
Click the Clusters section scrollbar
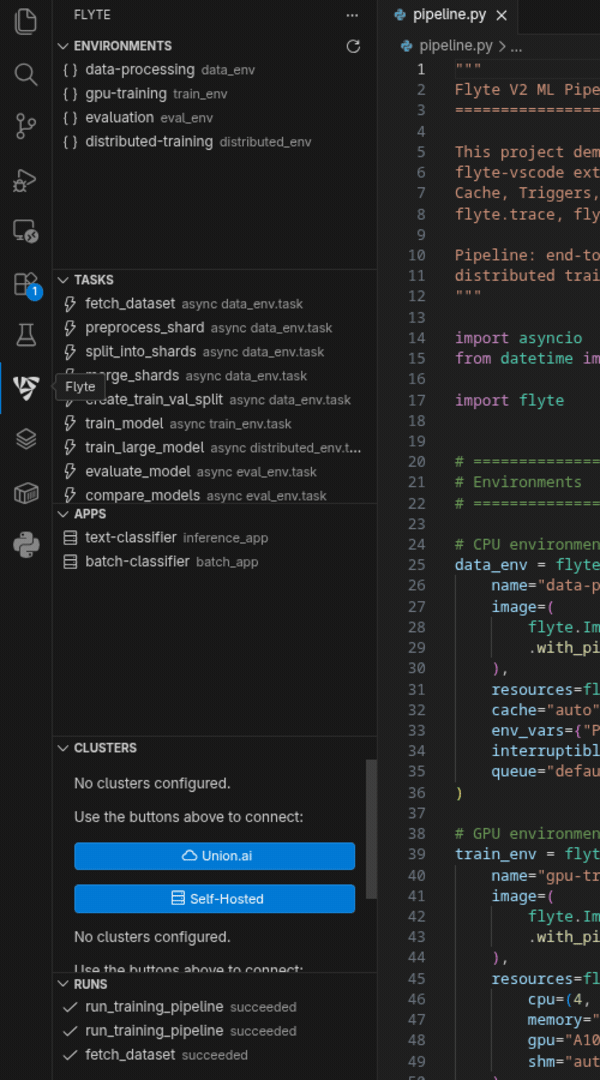[371, 829]
